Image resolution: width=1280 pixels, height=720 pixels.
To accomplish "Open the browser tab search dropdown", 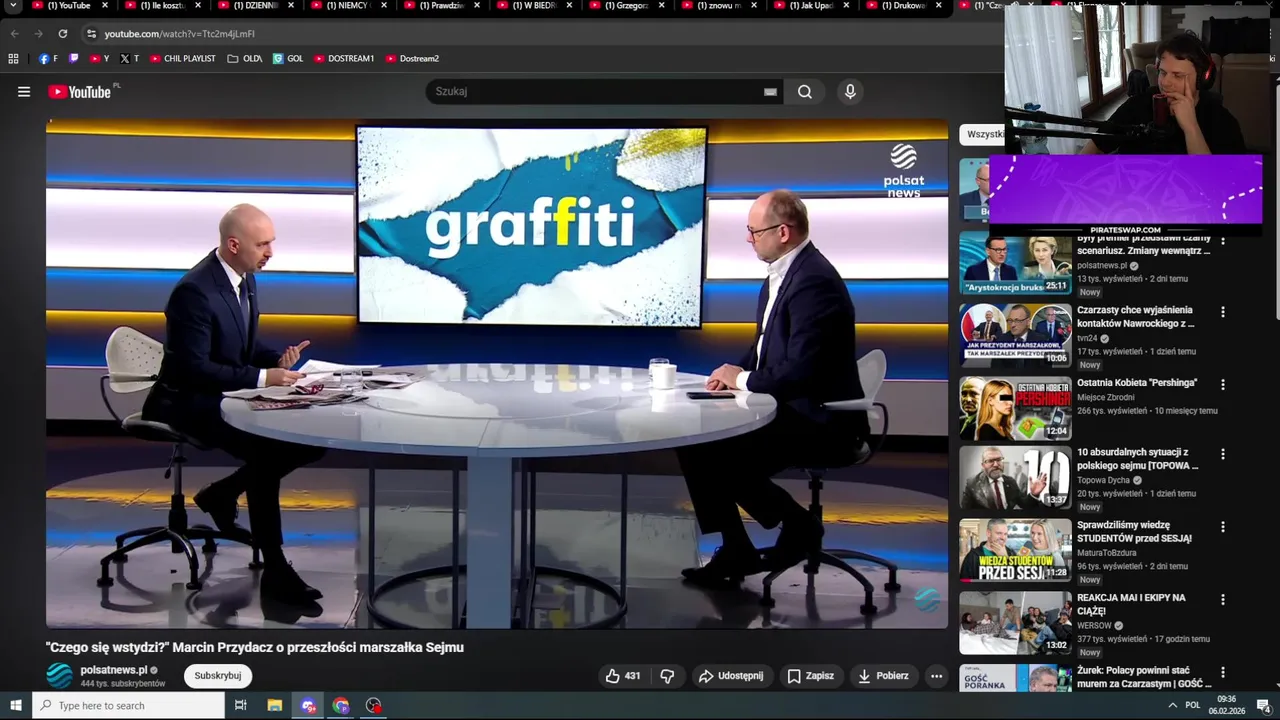I will coord(14,6).
